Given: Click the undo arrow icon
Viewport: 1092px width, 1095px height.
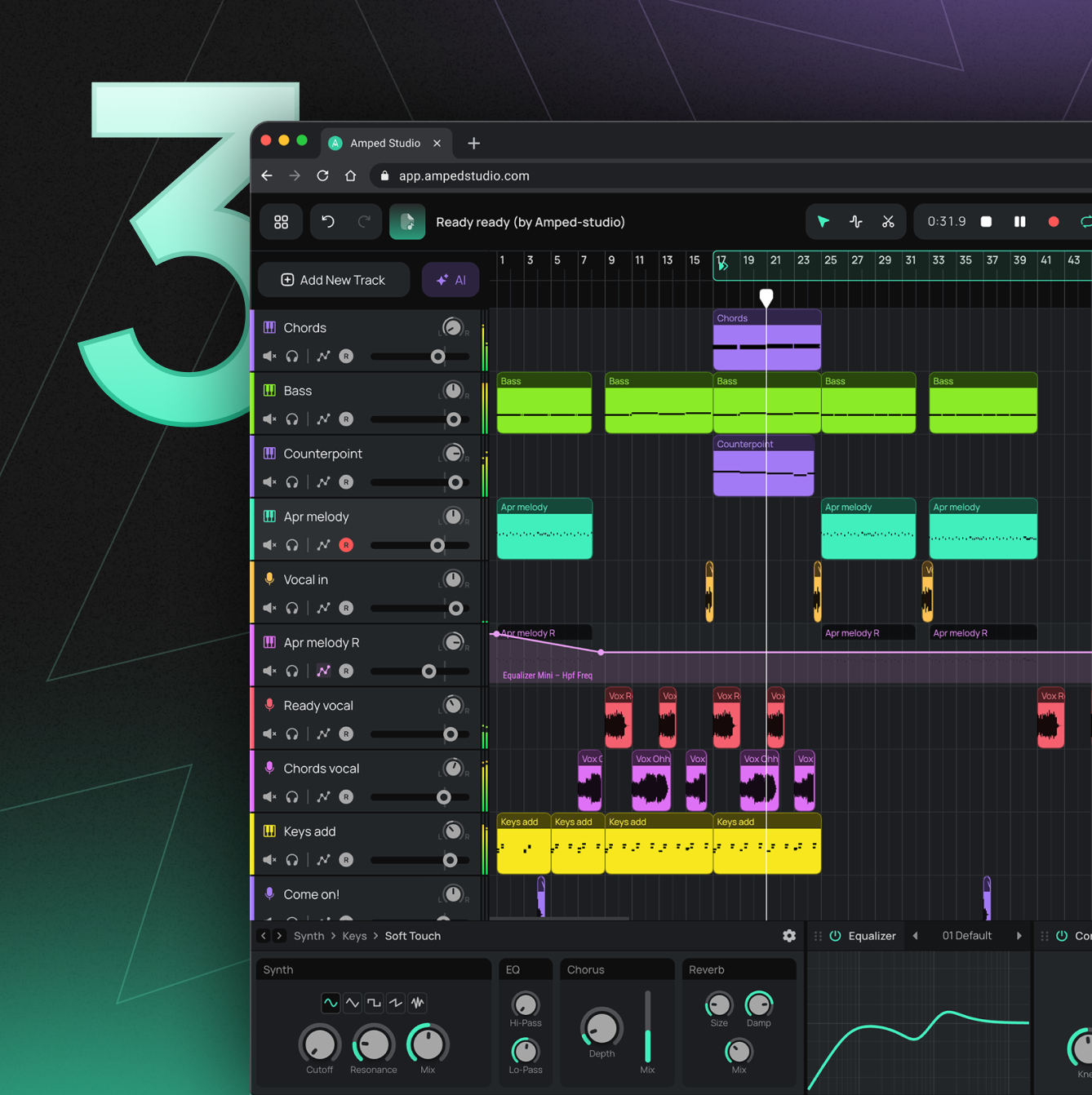Looking at the screenshot, I should [x=328, y=222].
